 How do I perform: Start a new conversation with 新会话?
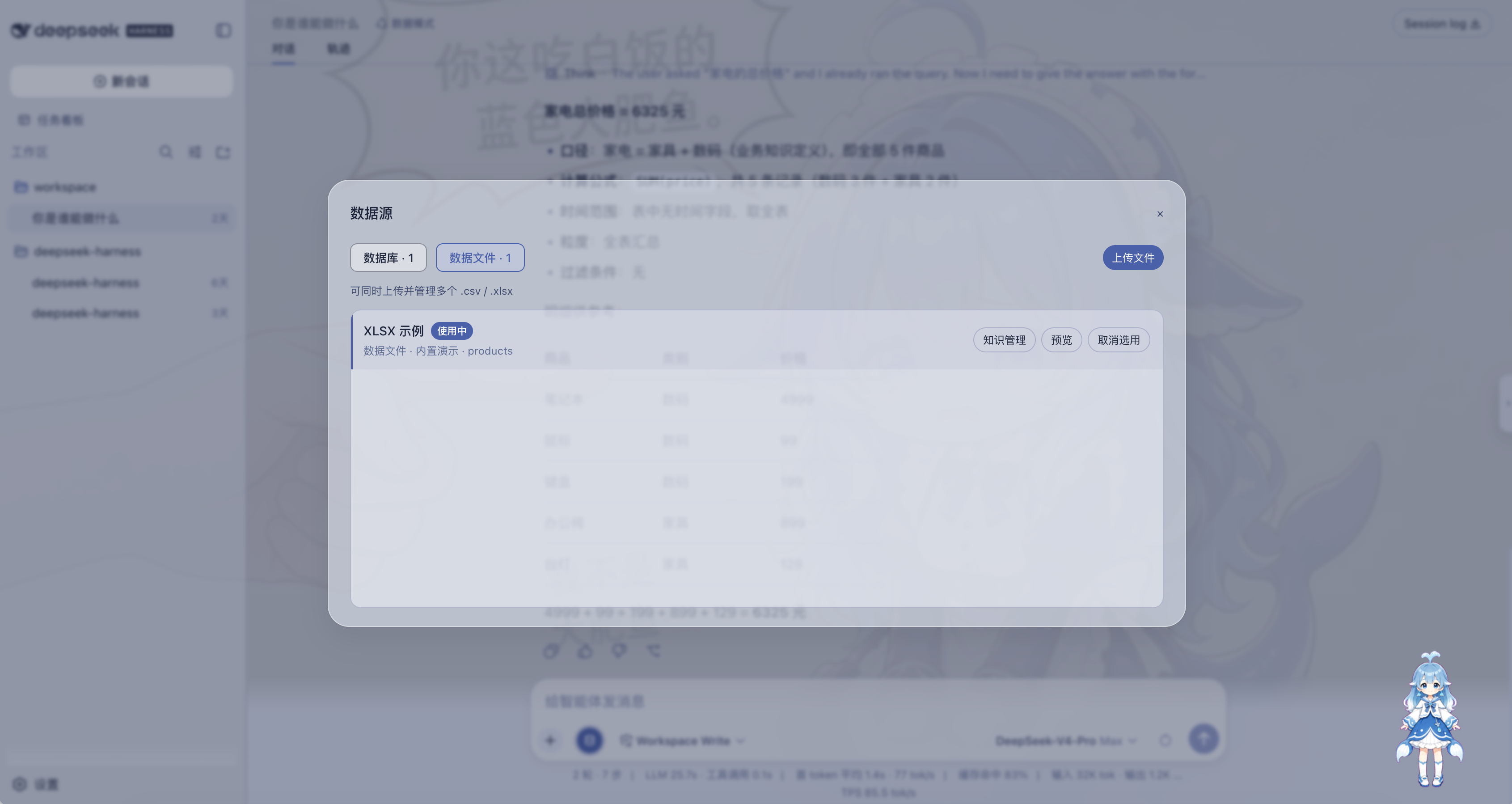122,81
